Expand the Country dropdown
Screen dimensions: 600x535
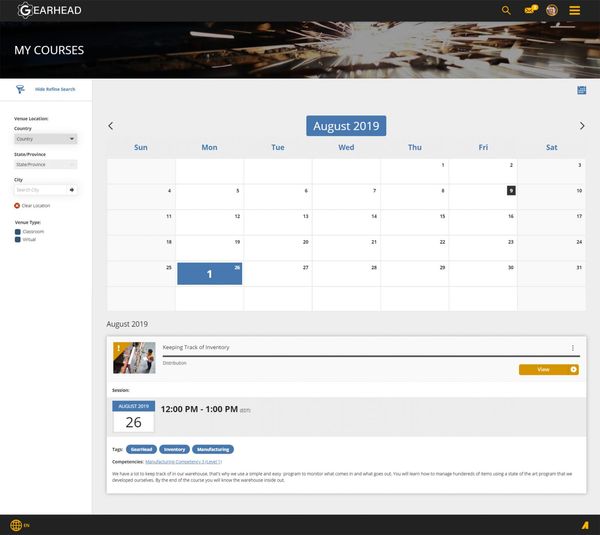click(45, 139)
